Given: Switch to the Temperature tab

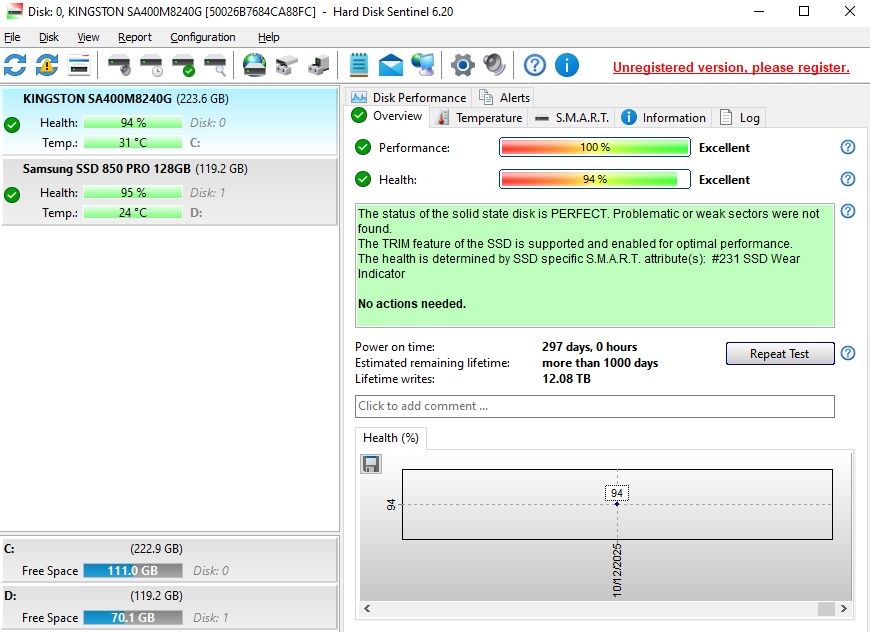Looking at the screenshot, I should tap(479, 118).
